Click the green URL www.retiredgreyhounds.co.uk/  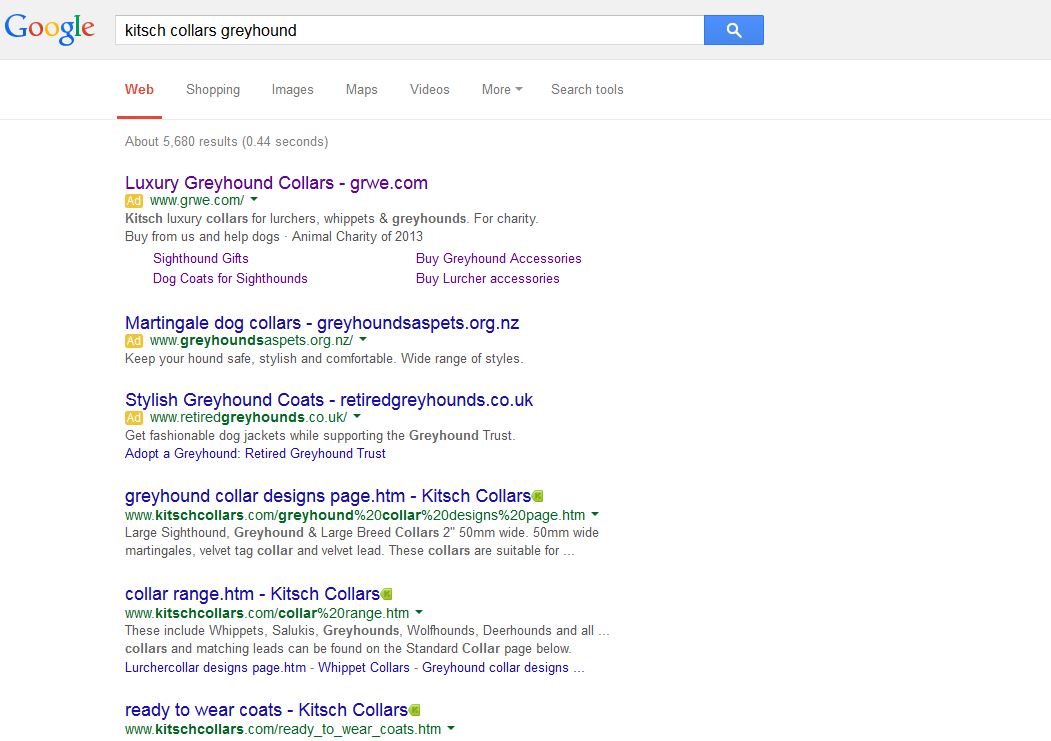point(249,417)
